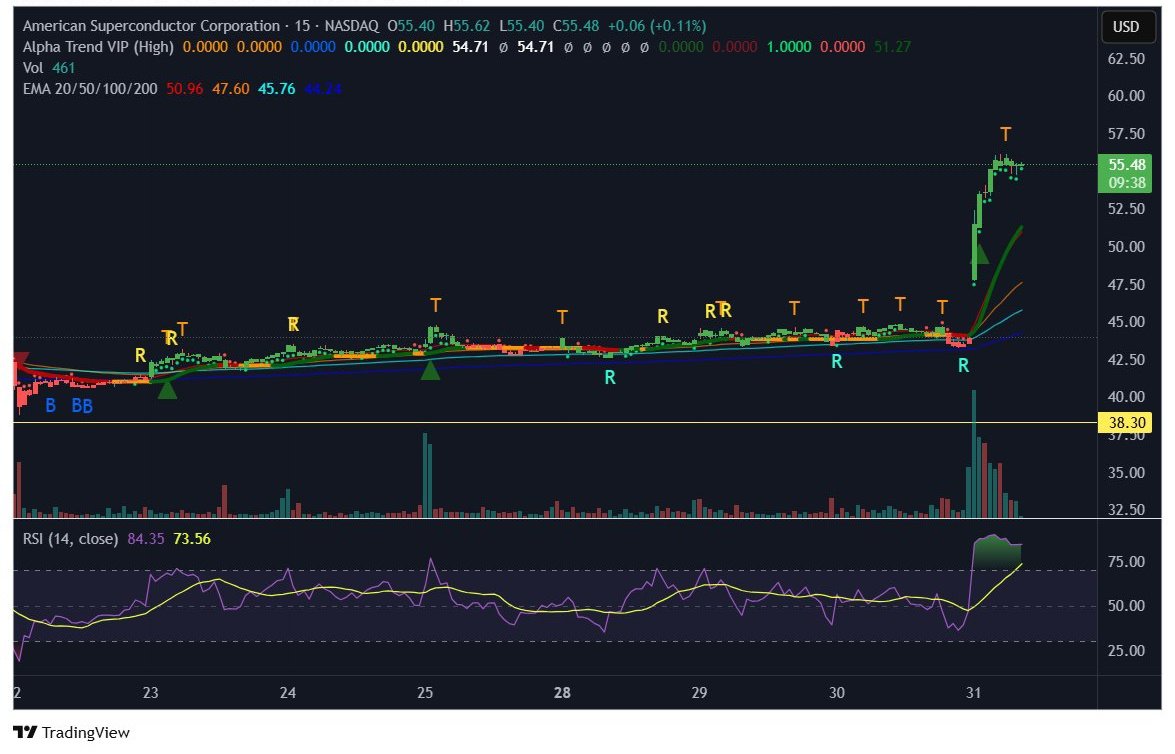Click the green 1.0000 Alpha Trend value
This screenshot has height=754, width=1175.
788,46
